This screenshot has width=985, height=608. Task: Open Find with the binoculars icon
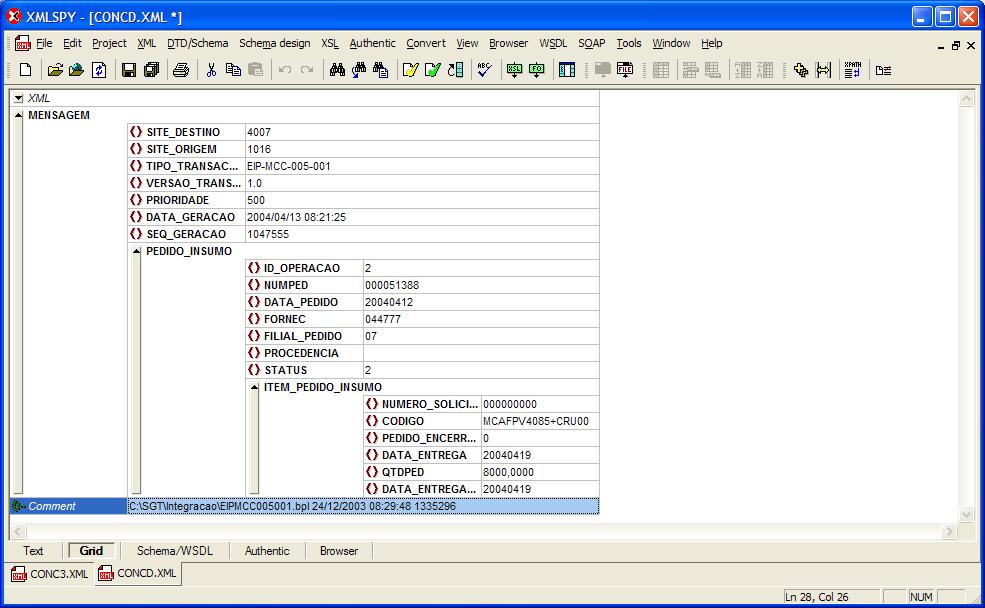click(x=337, y=70)
